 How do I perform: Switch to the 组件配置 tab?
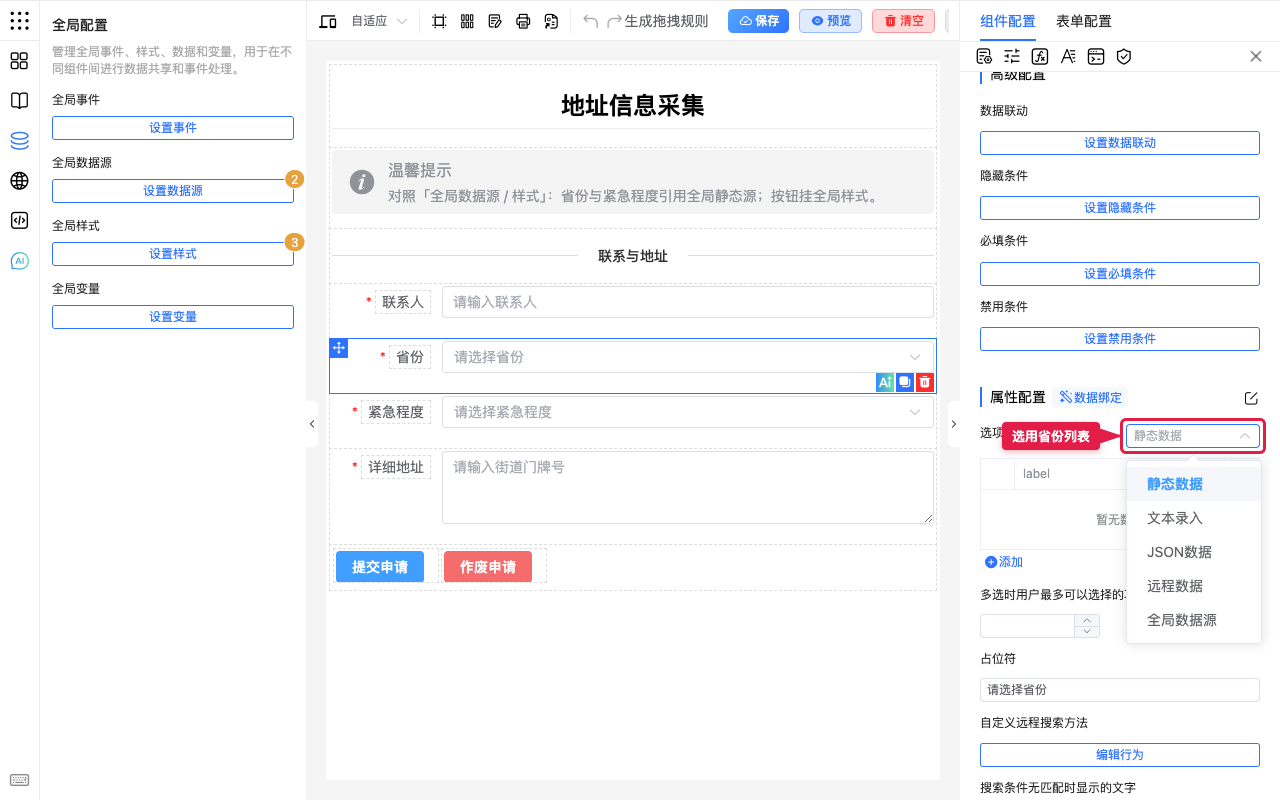point(1008,21)
